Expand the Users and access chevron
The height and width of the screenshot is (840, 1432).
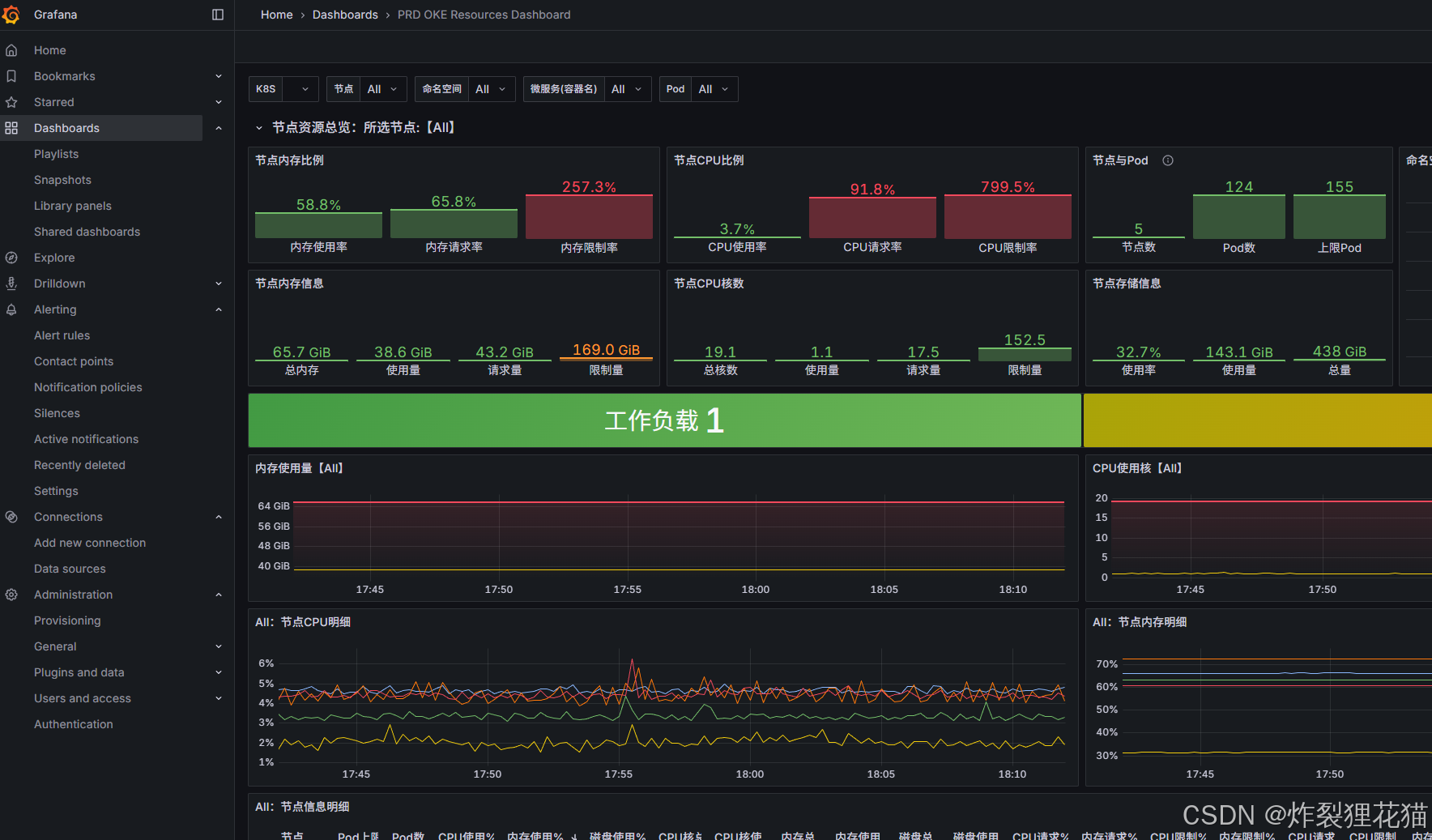(x=219, y=698)
